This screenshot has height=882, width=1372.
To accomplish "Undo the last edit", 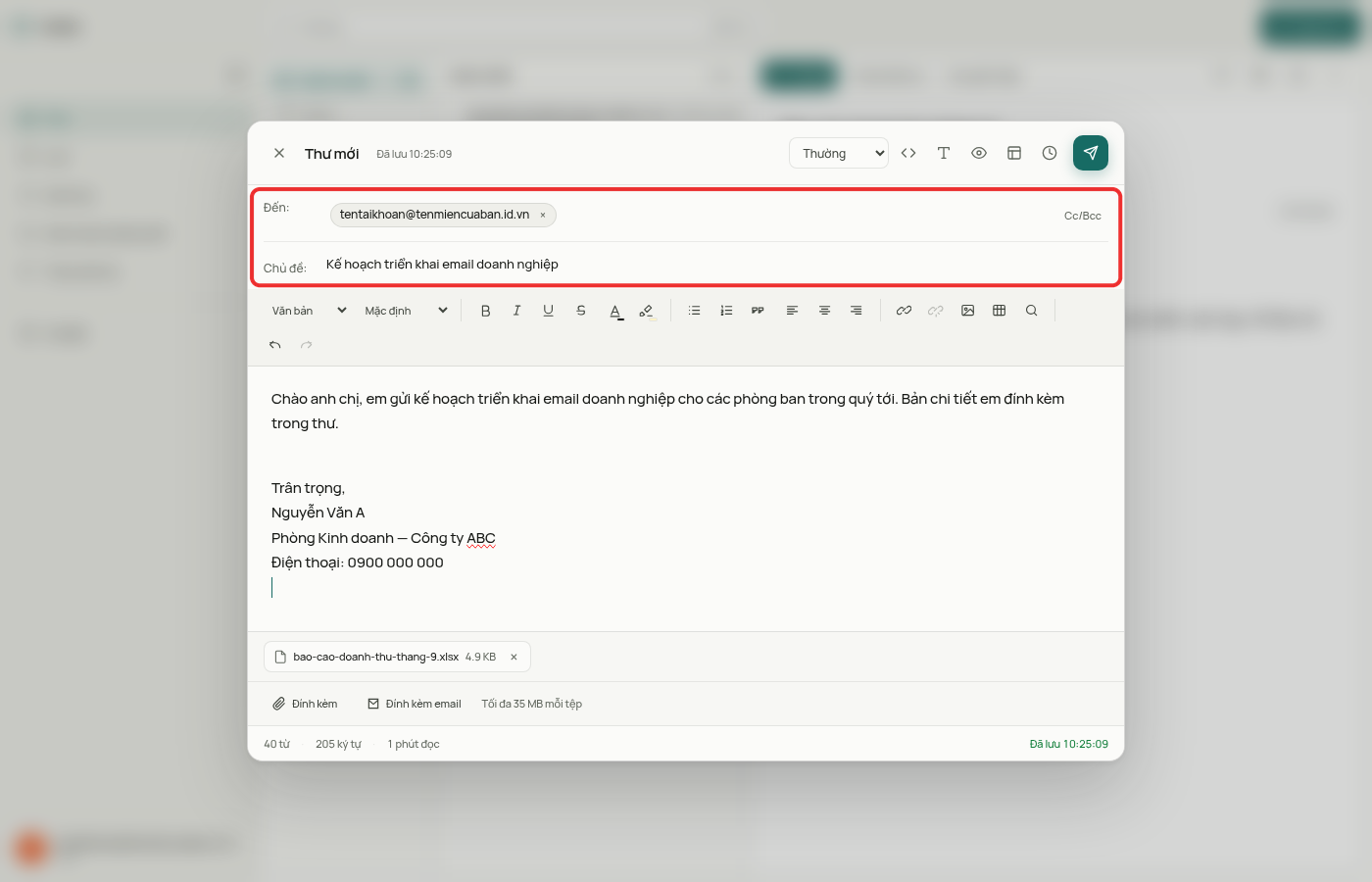I will click(275, 345).
